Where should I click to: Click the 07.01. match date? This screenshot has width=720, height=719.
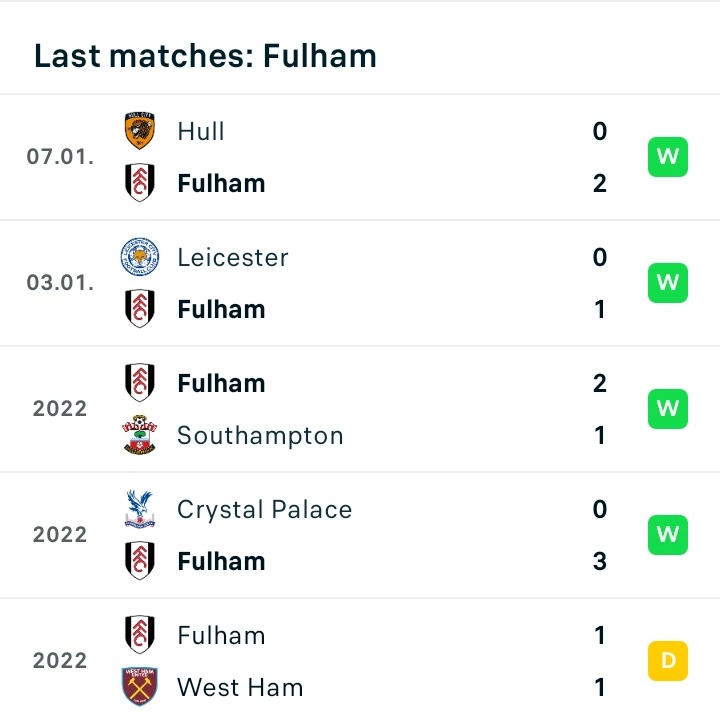point(60,157)
